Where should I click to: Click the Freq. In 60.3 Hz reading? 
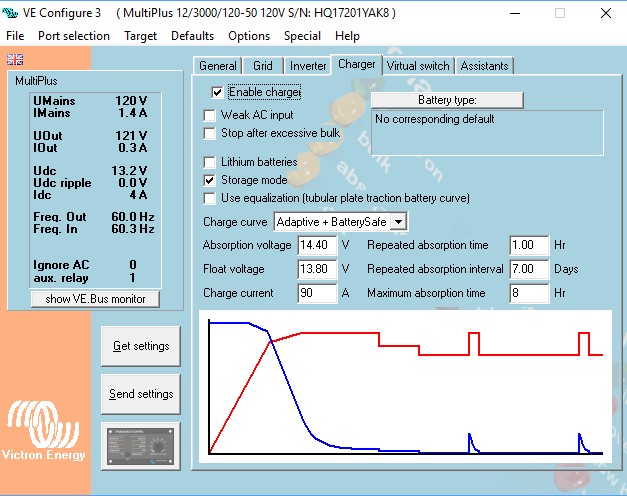pos(94,229)
